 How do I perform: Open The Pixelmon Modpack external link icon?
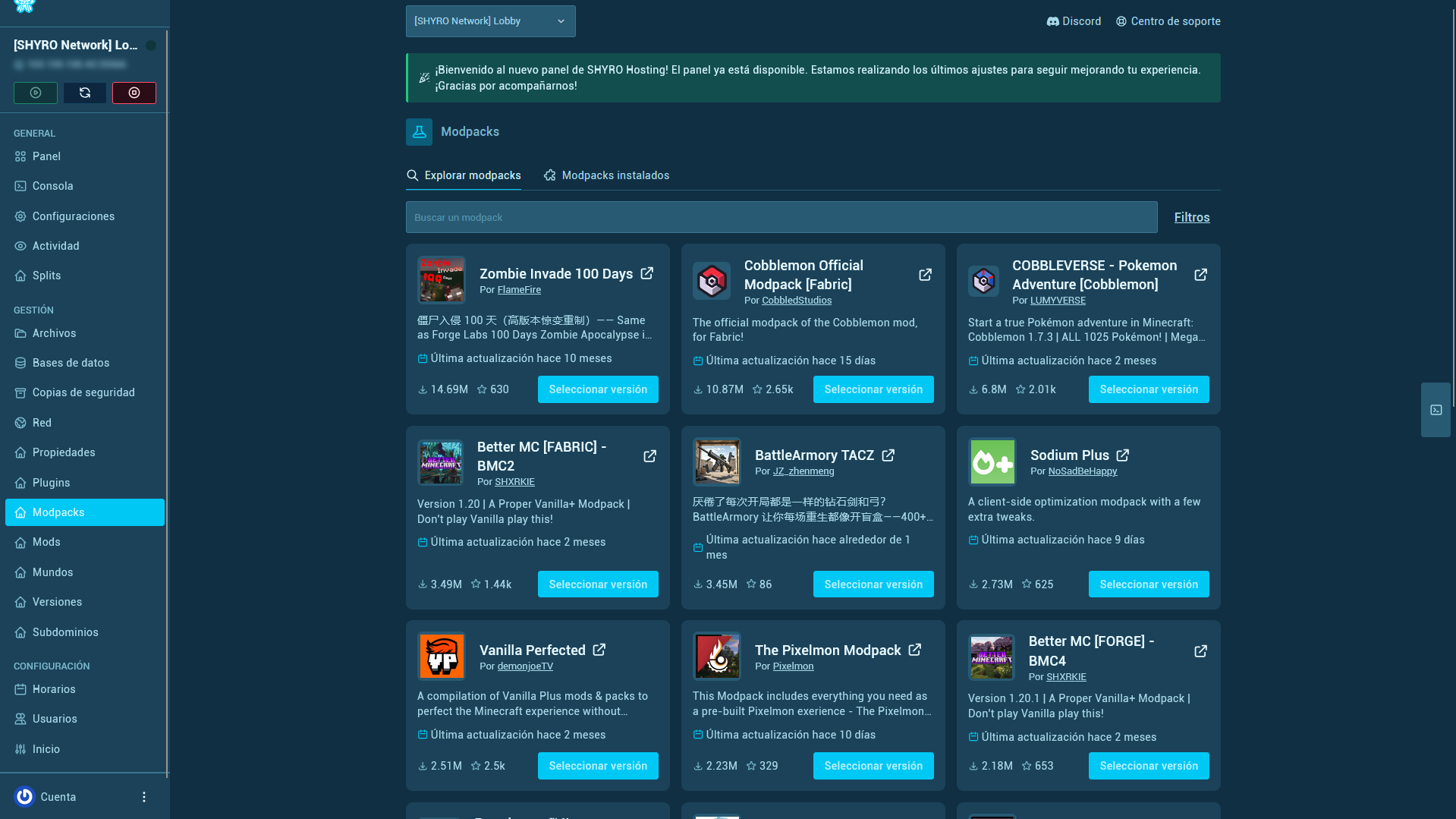915,650
